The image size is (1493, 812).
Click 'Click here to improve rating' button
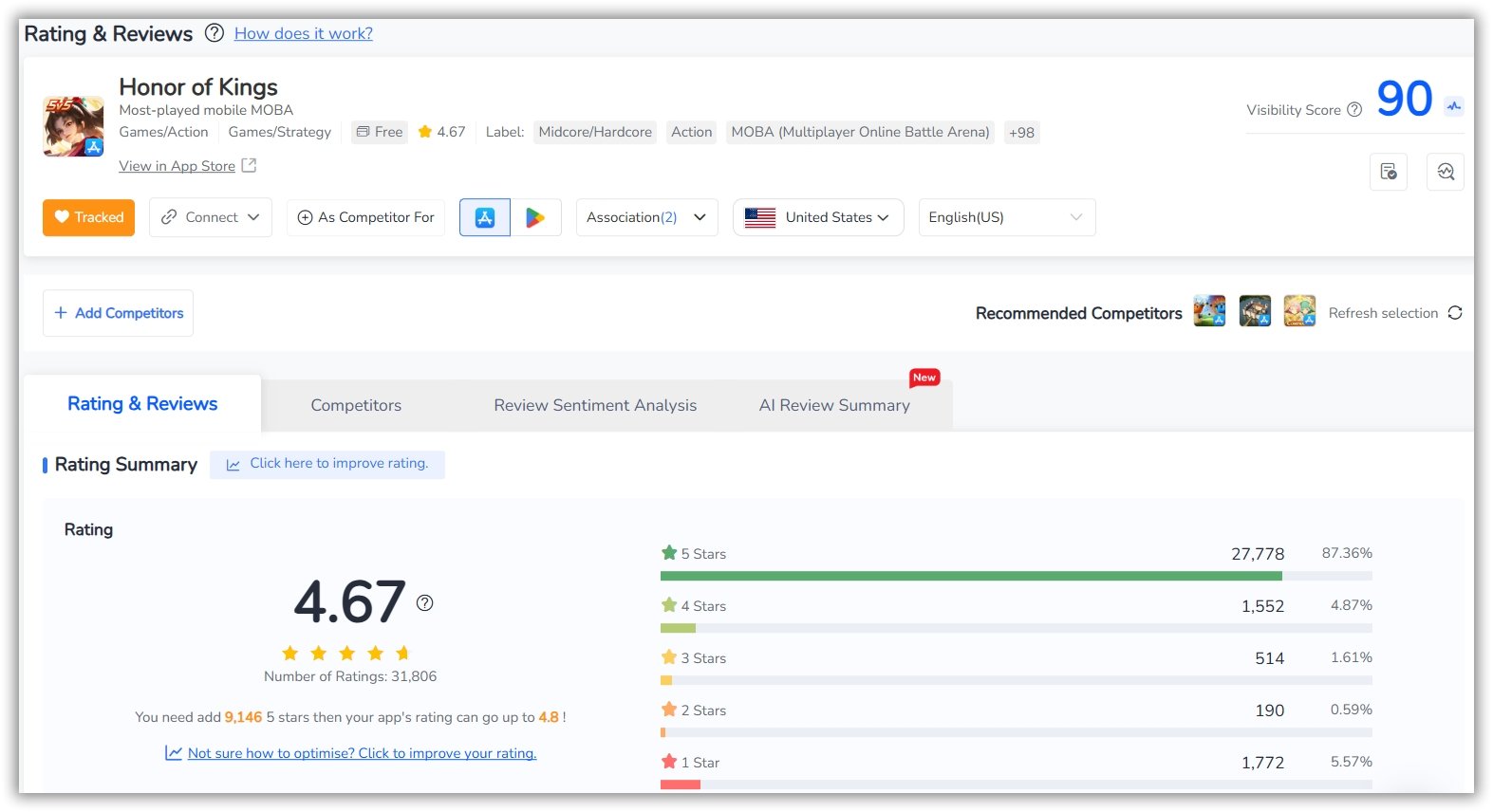[x=327, y=464]
